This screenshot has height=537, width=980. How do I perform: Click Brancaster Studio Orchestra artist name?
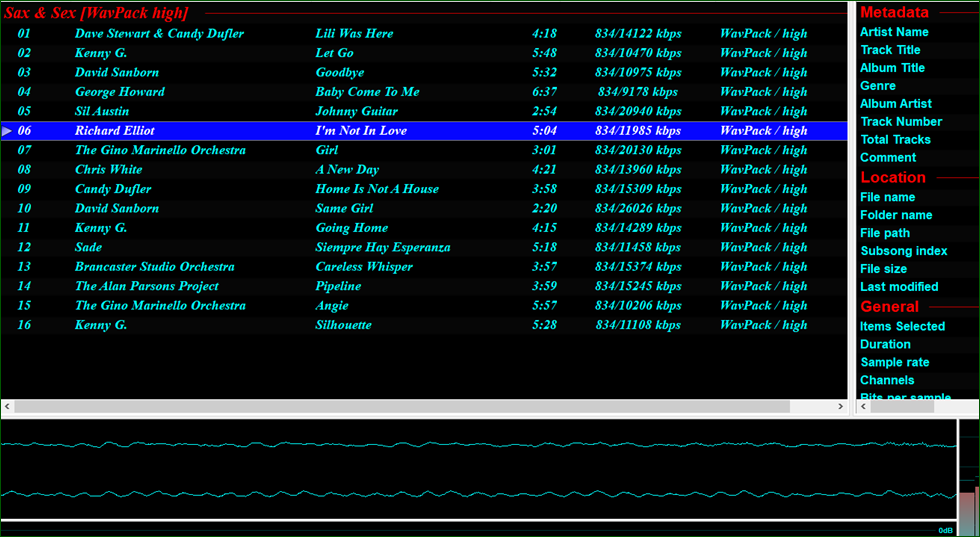pyautogui.click(x=154, y=267)
